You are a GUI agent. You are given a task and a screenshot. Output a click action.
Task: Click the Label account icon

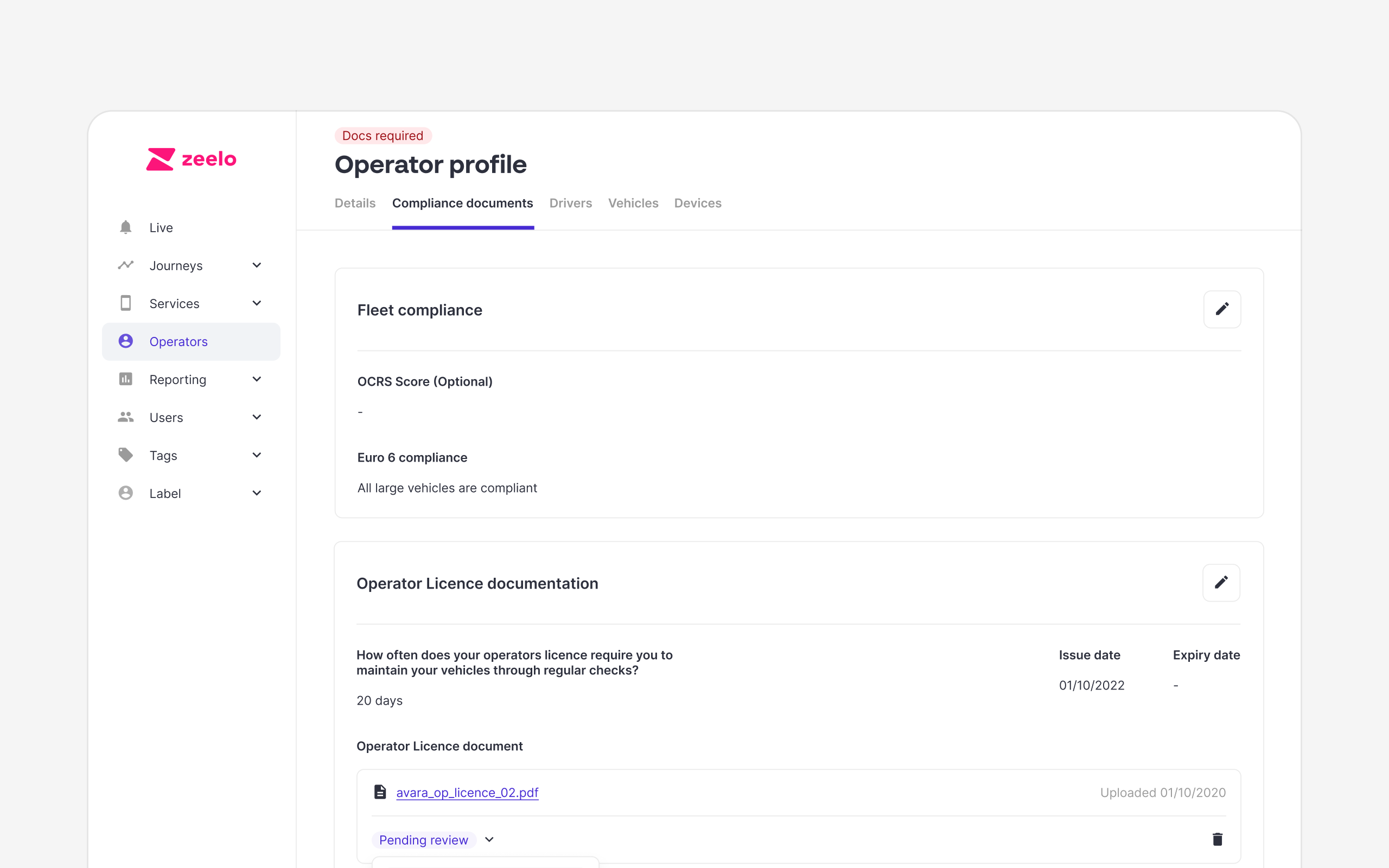pyautogui.click(x=126, y=493)
